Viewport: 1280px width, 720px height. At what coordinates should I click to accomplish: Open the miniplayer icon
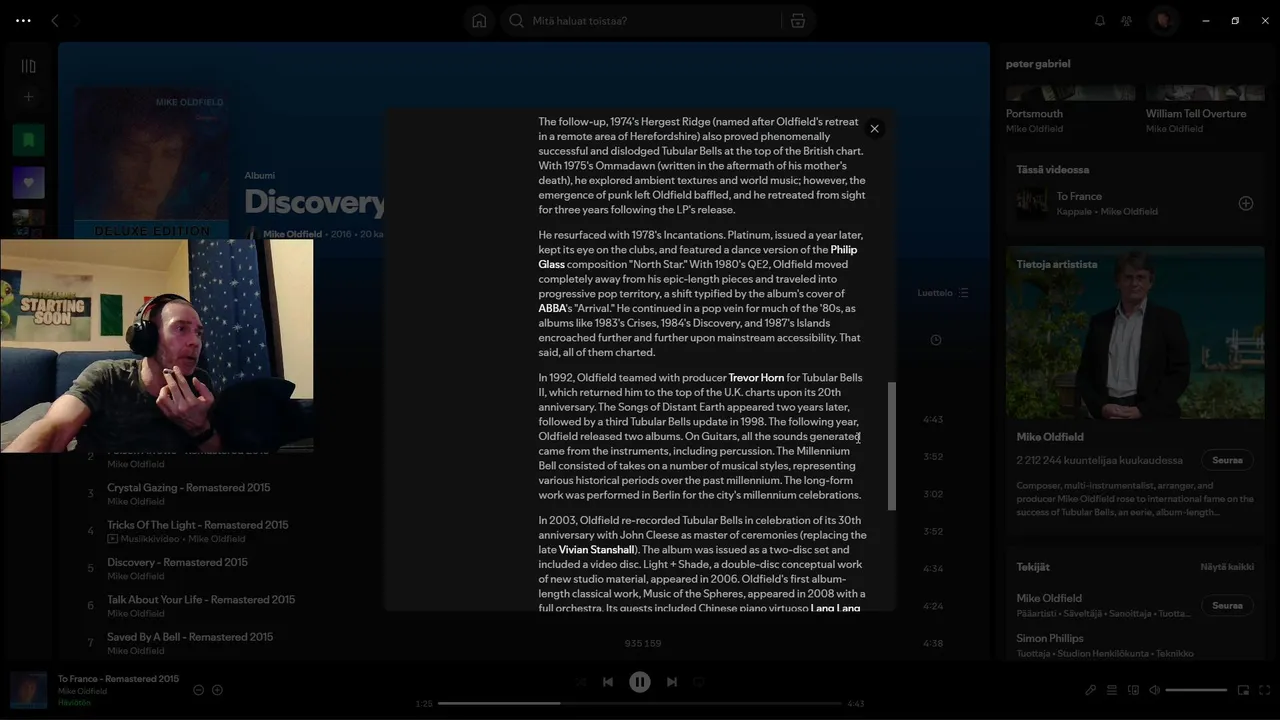click(x=1243, y=690)
